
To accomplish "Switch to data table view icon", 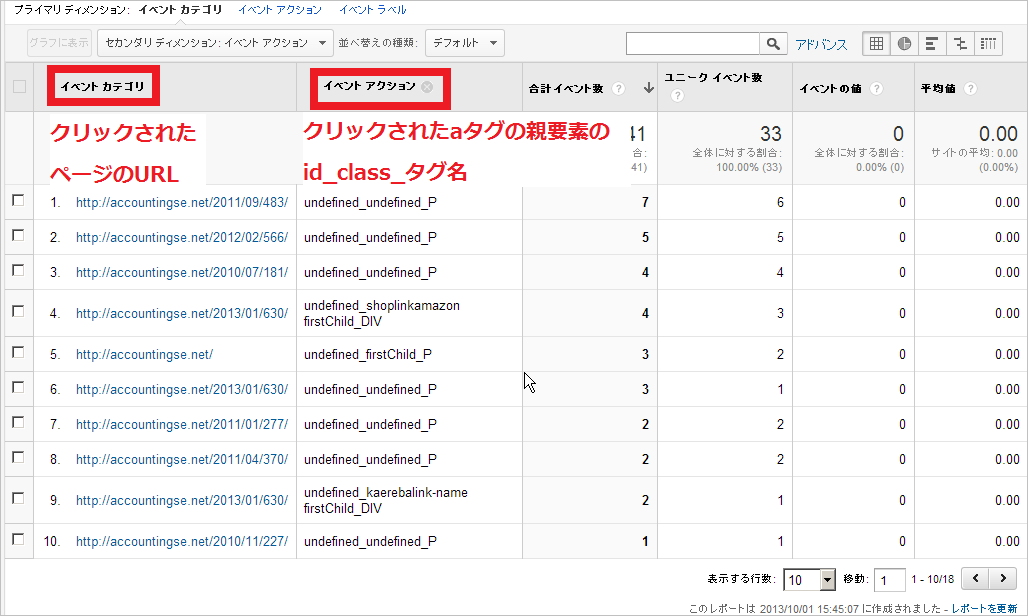I will [876, 44].
